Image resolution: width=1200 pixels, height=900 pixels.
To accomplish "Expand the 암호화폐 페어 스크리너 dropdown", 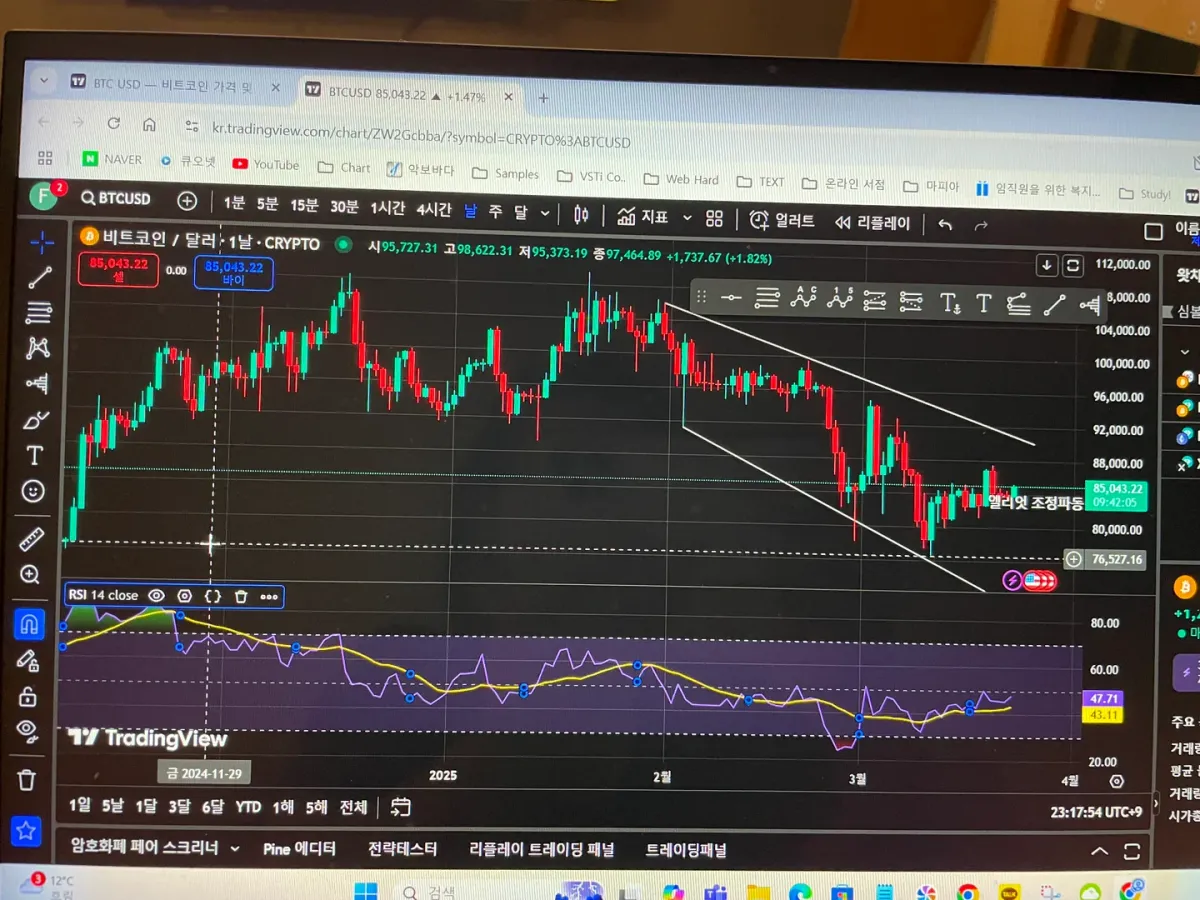I will coord(235,848).
